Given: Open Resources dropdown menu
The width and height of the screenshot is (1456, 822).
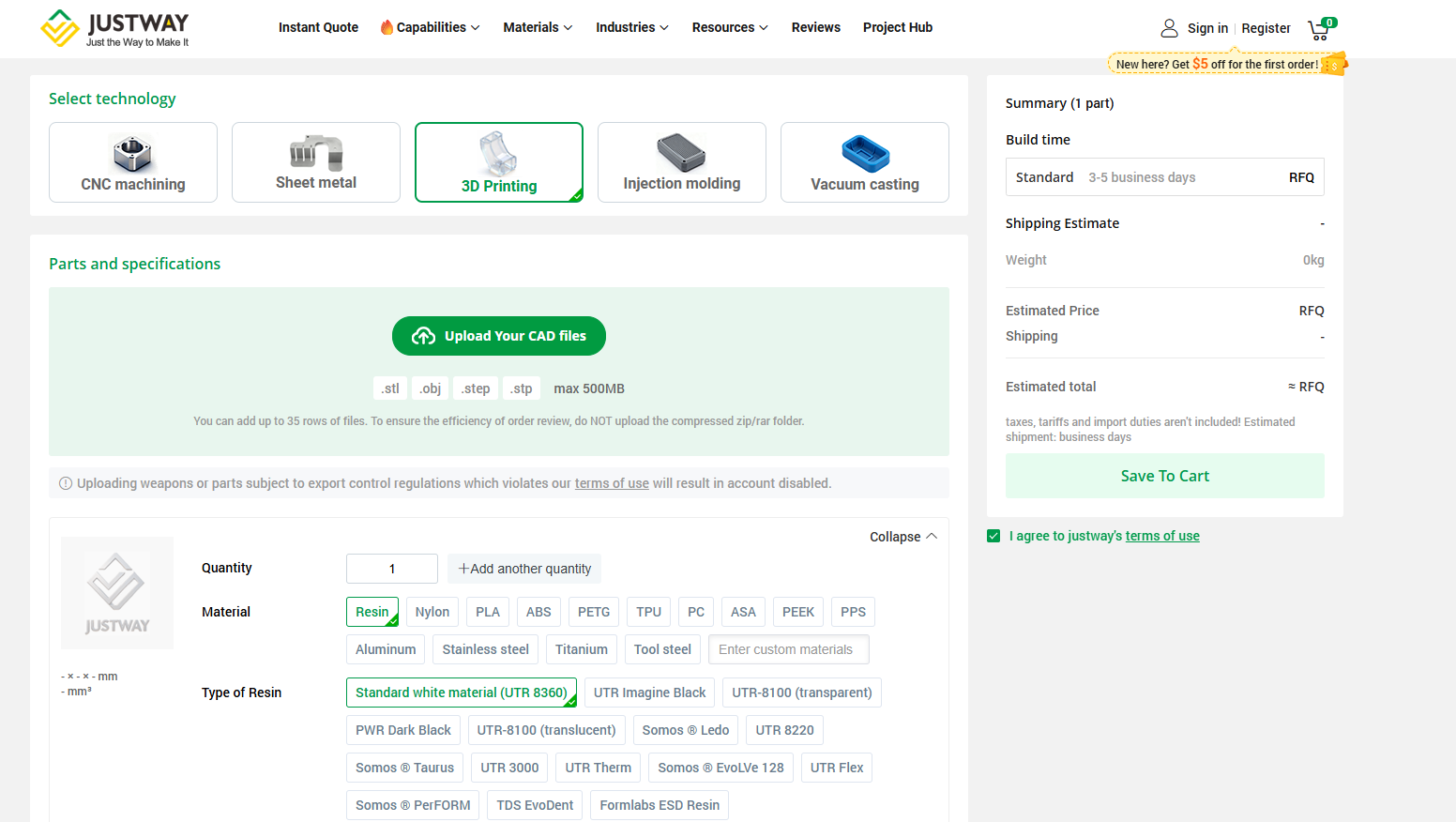Looking at the screenshot, I should pyautogui.click(x=730, y=27).
